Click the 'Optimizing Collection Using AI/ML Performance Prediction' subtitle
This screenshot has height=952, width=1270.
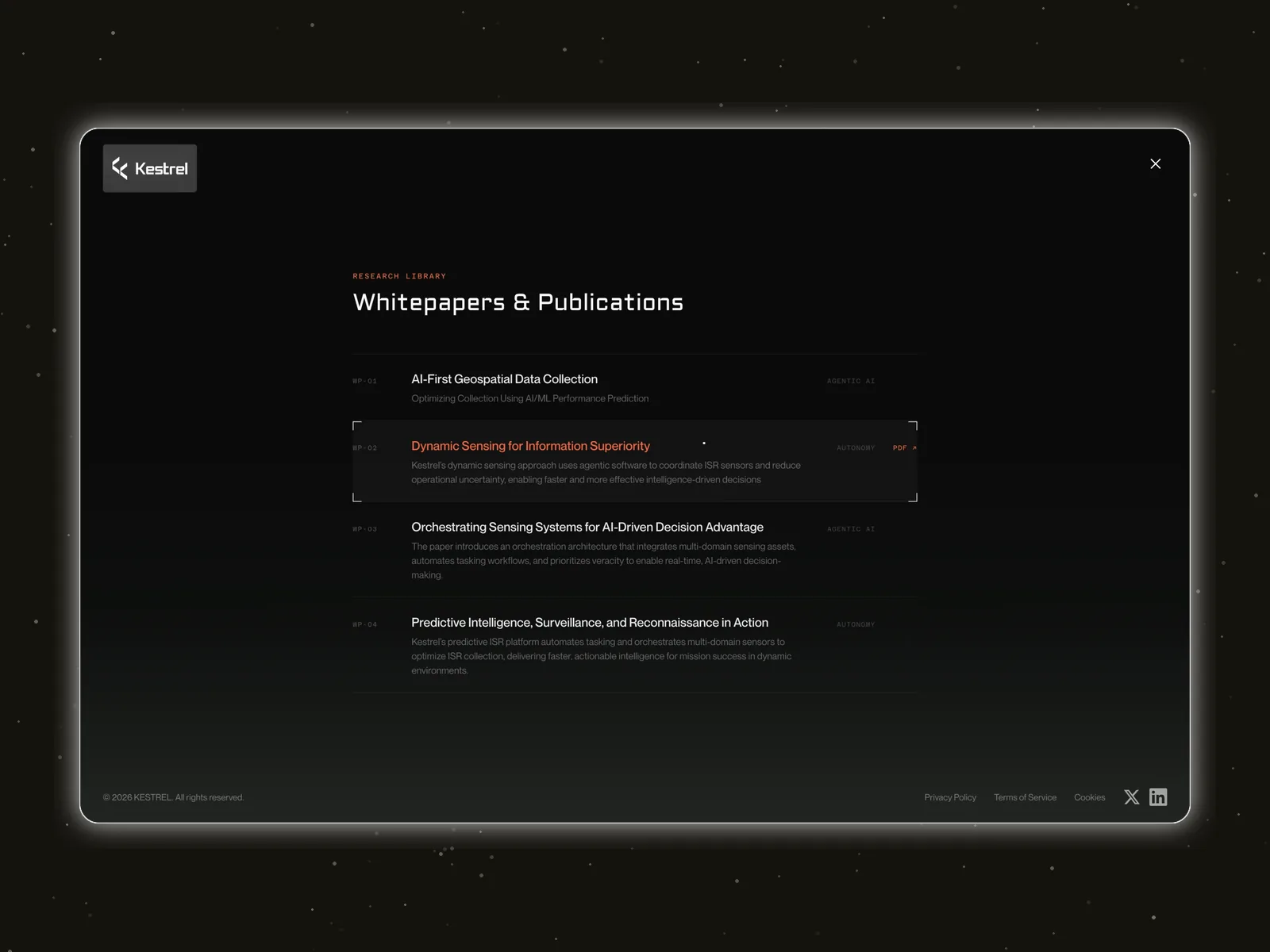tap(529, 398)
